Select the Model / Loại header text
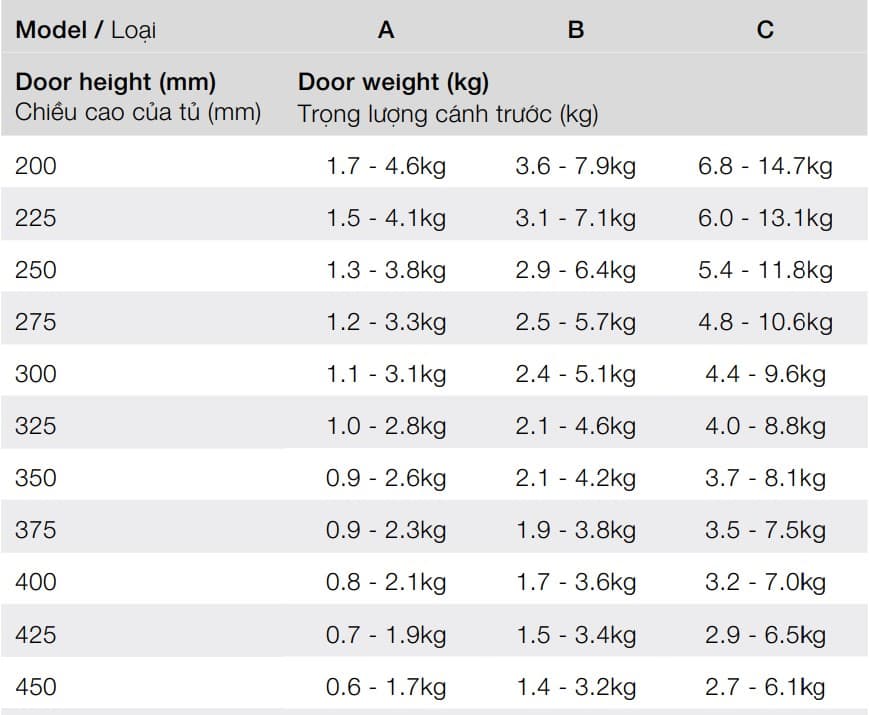Image resolution: width=869 pixels, height=715 pixels. click(86, 30)
